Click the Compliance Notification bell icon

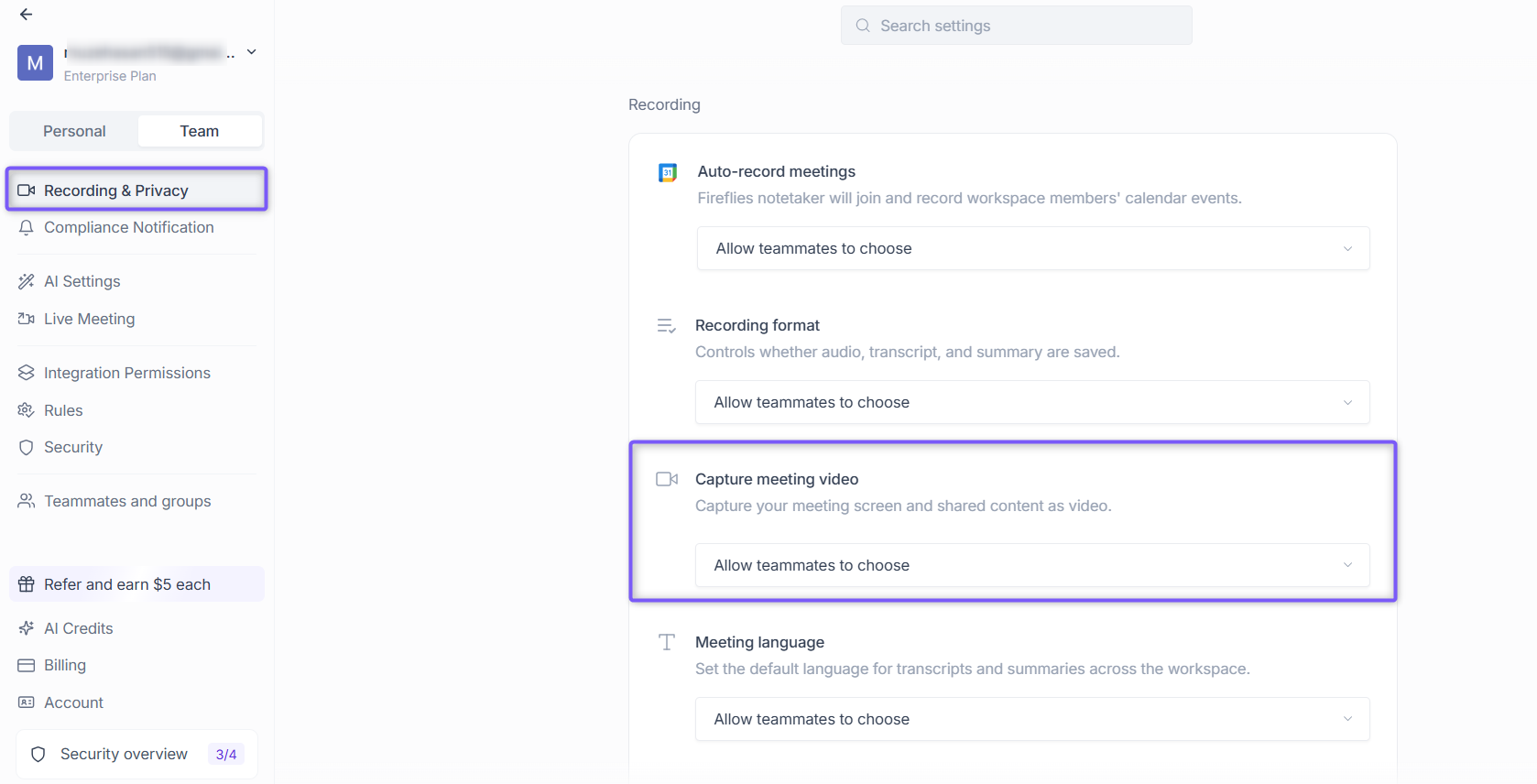click(27, 227)
